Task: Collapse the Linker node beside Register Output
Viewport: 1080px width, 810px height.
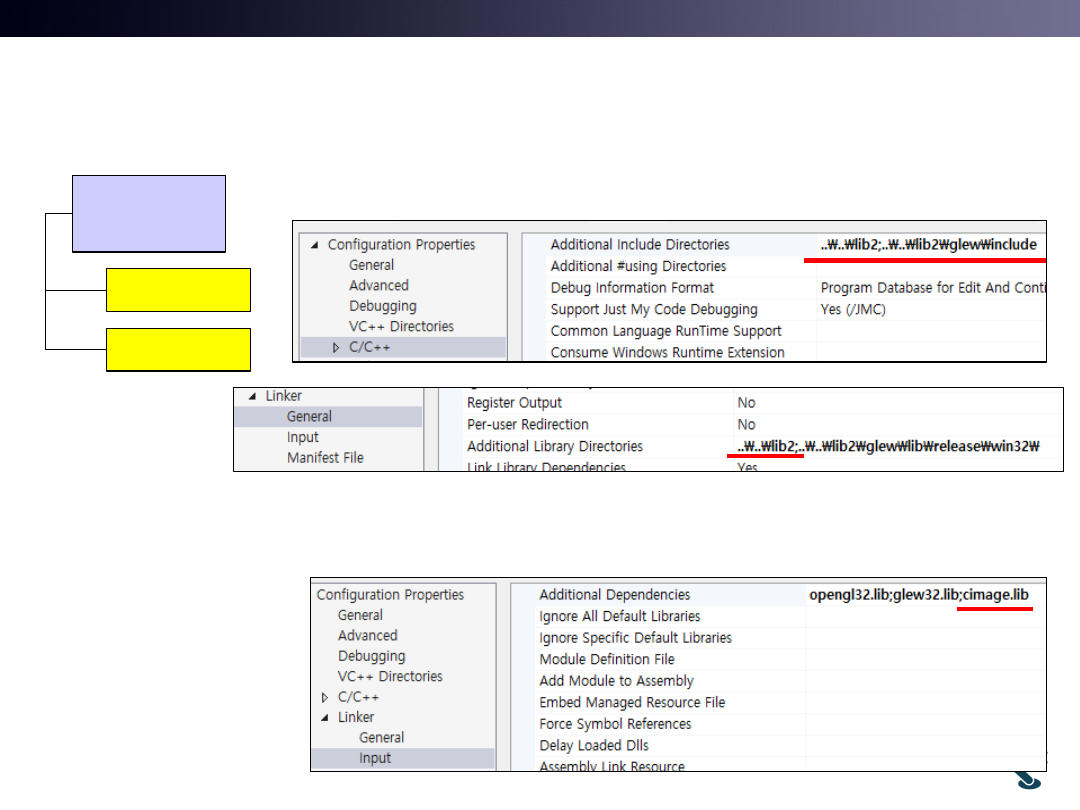Action: 252,396
